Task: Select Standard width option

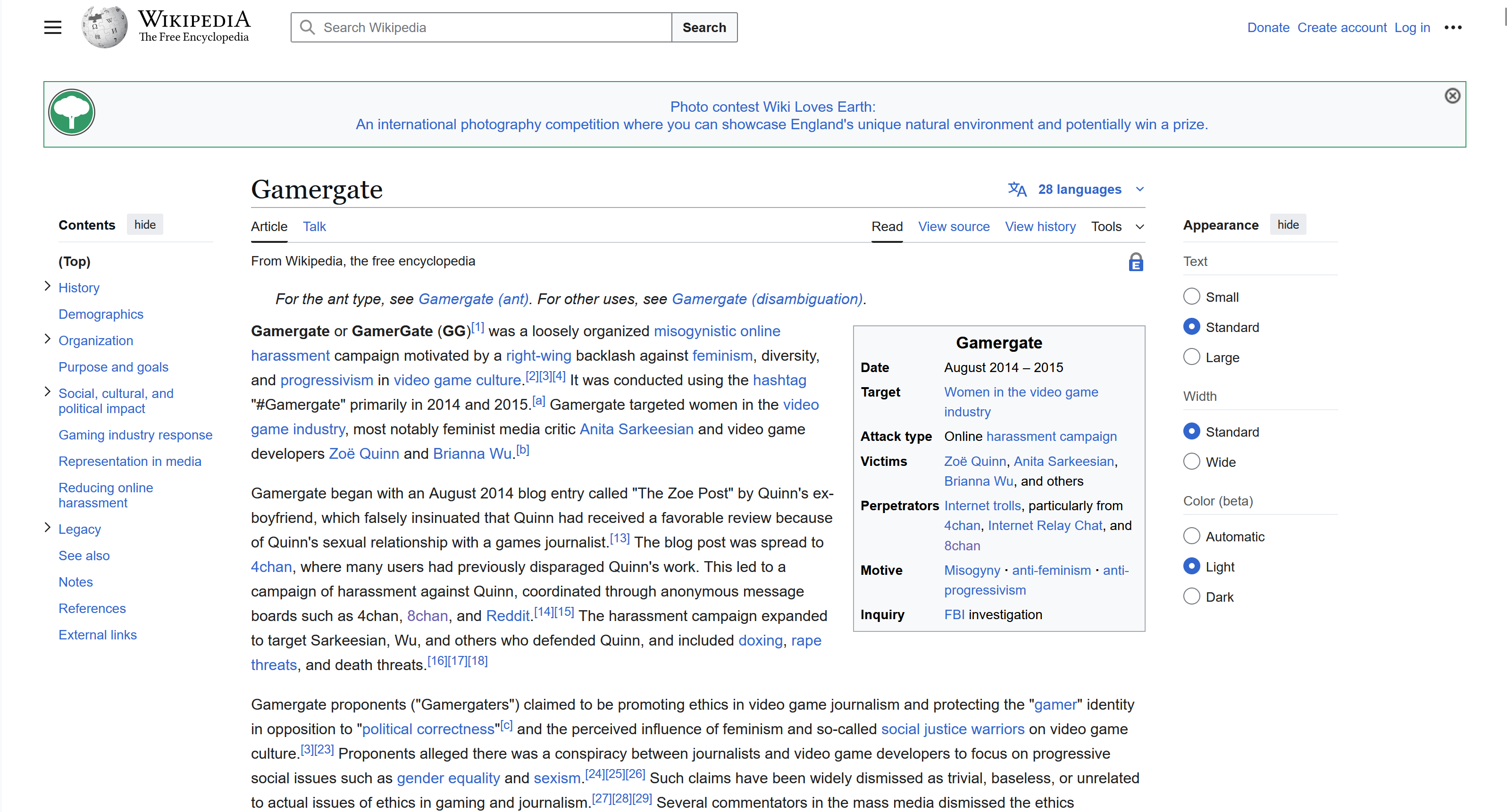Action: [x=1191, y=431]
